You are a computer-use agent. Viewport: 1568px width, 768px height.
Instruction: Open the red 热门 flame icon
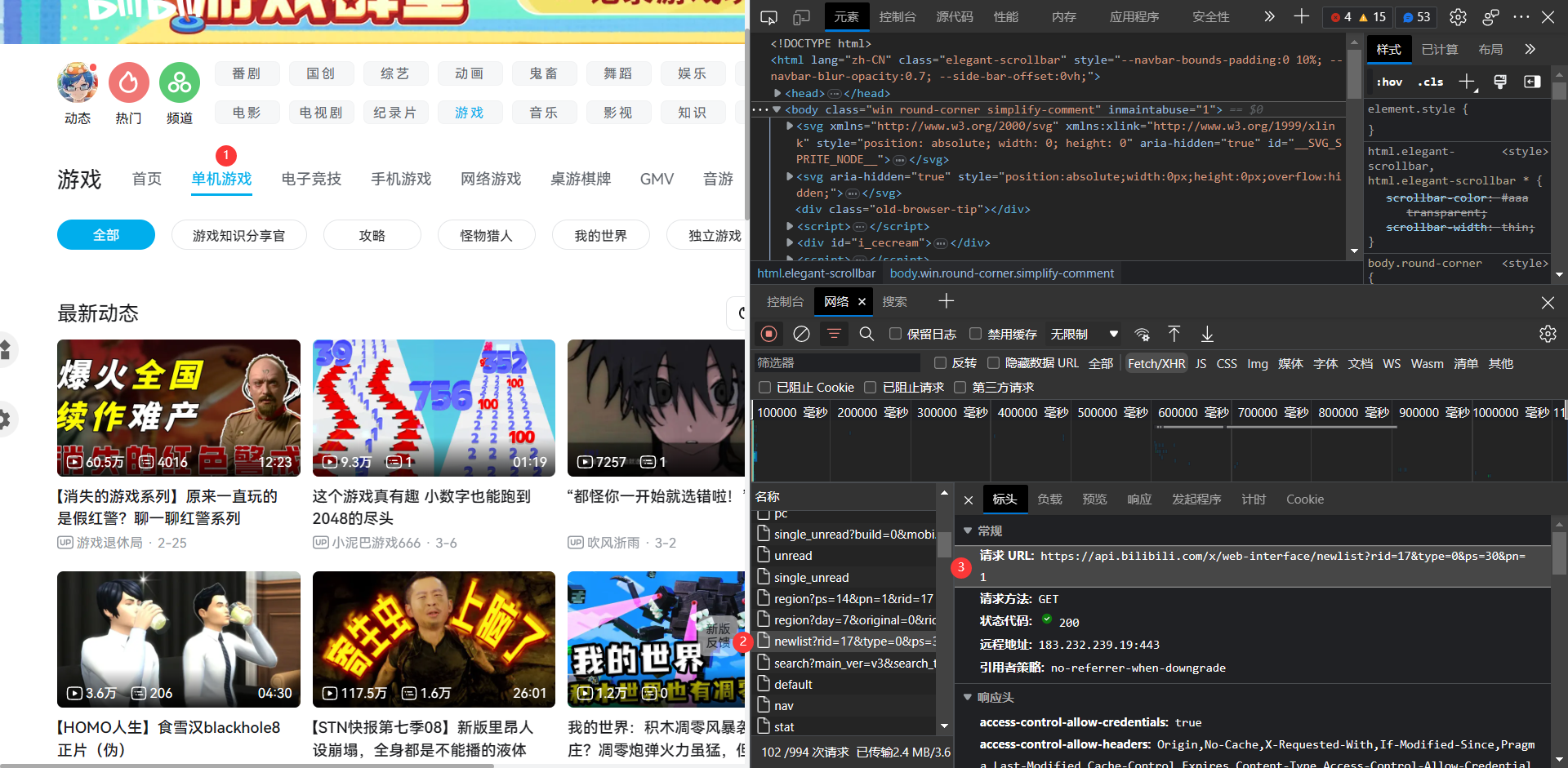[129, 82]
